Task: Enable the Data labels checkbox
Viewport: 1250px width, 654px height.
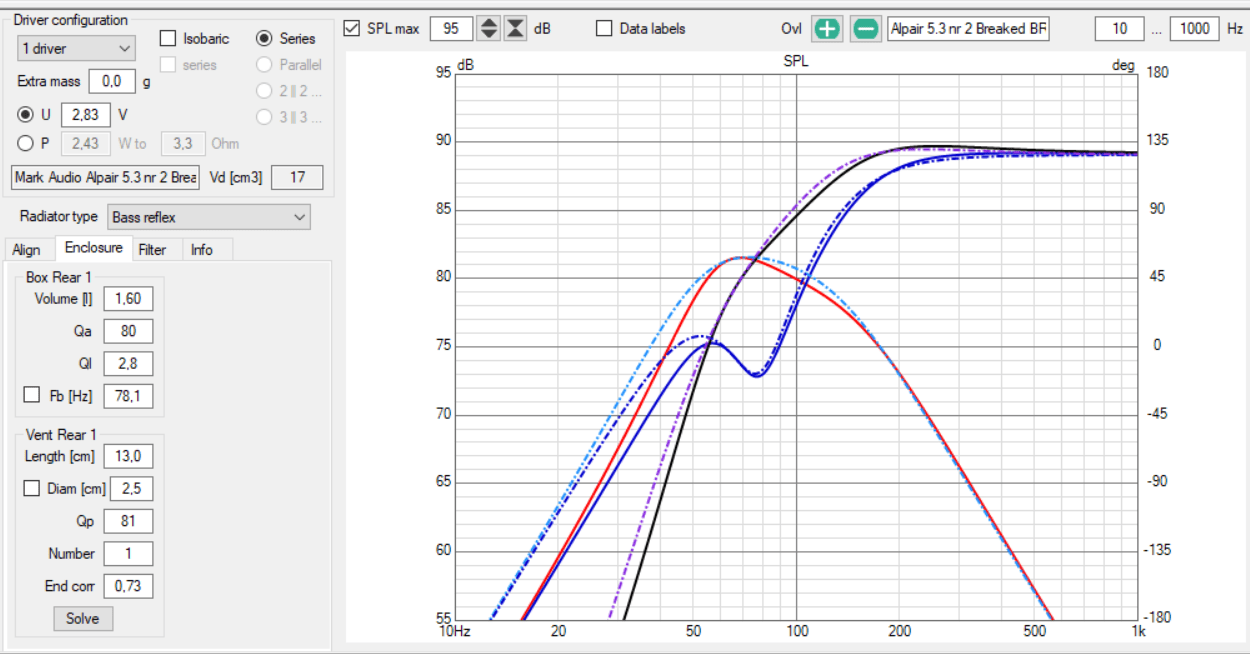Action: tap(604, 29)
